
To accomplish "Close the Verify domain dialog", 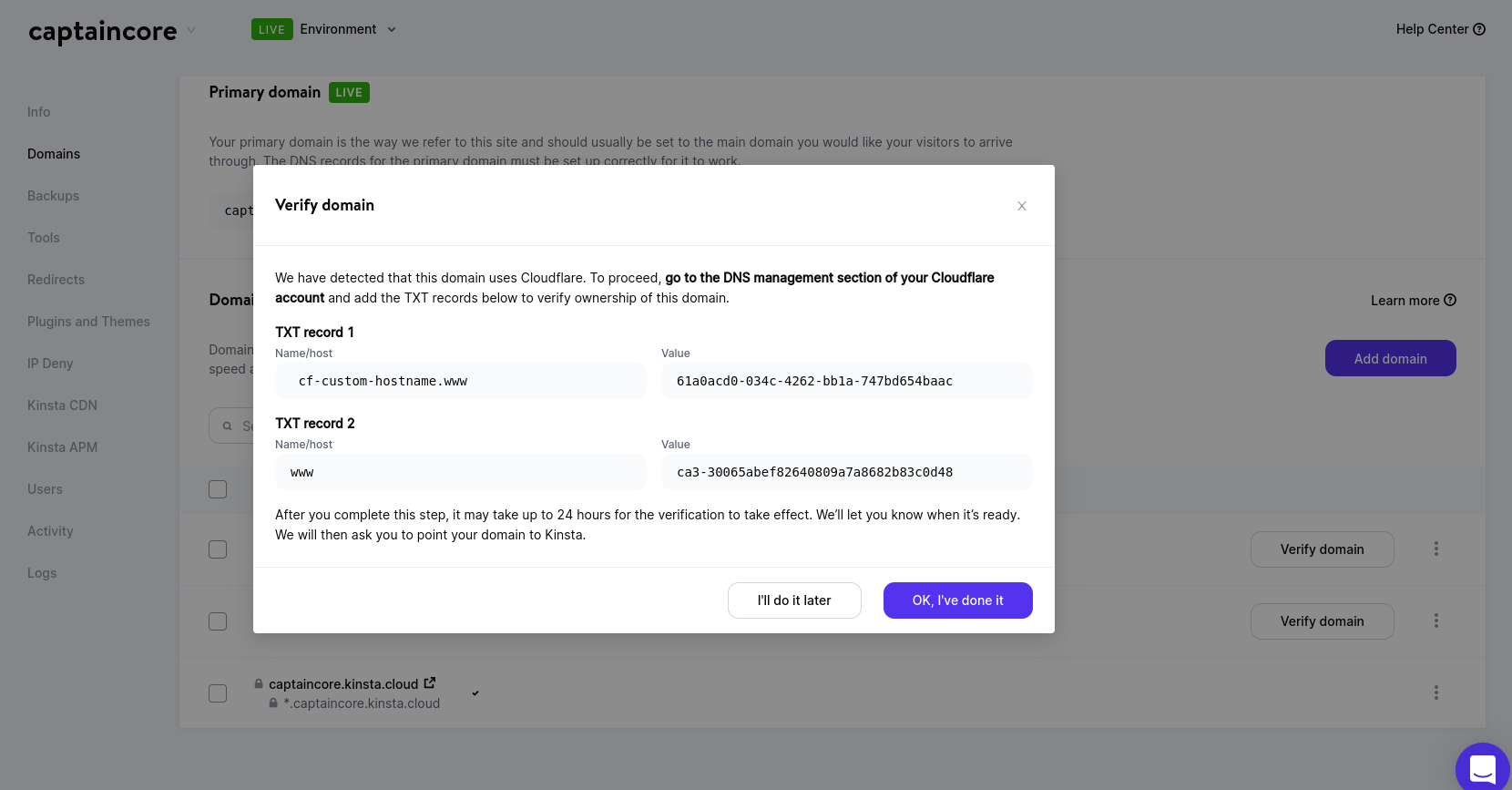I will [x=1022, y=206].
